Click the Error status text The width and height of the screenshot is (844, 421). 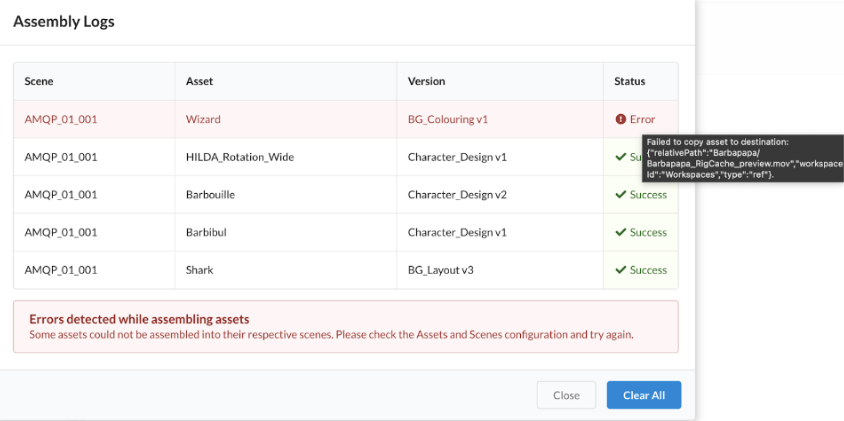pyautogui.click(x=643, y=120)
